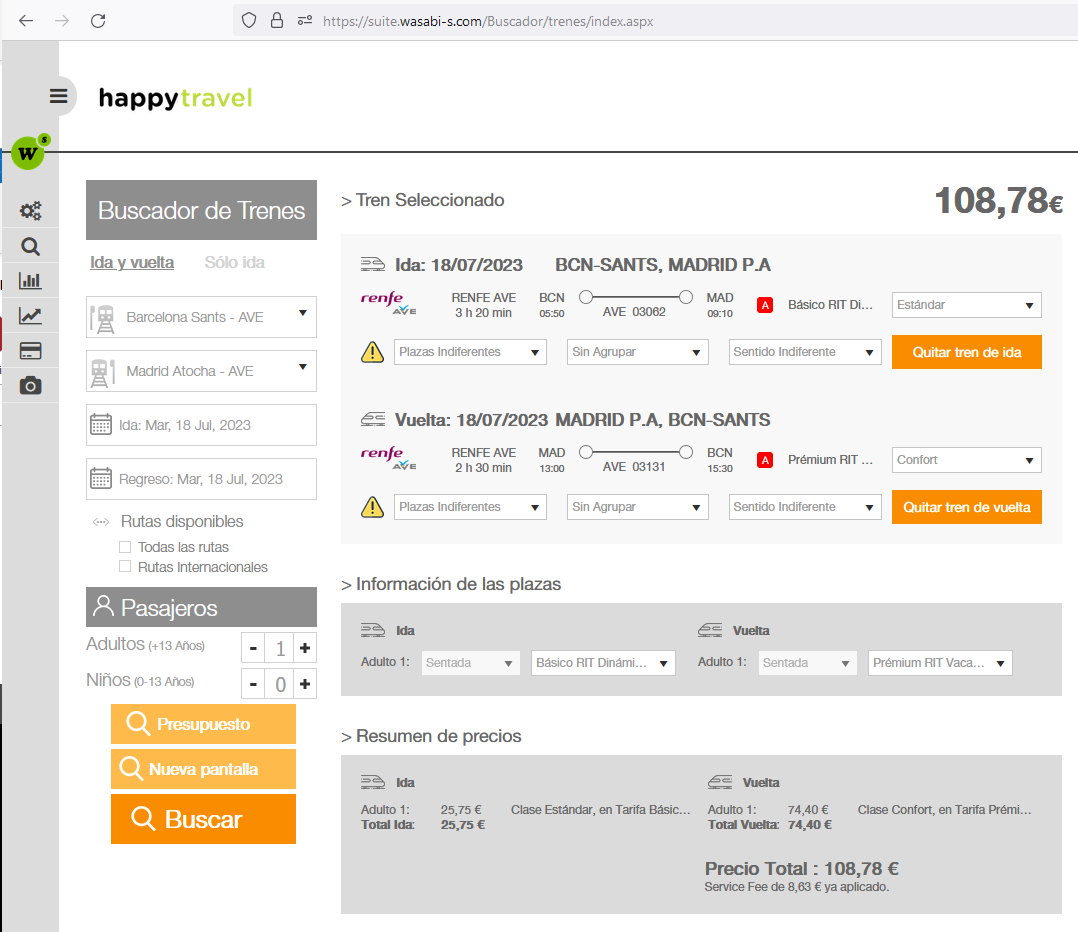Click the Quitar tren de ida button

966,352
